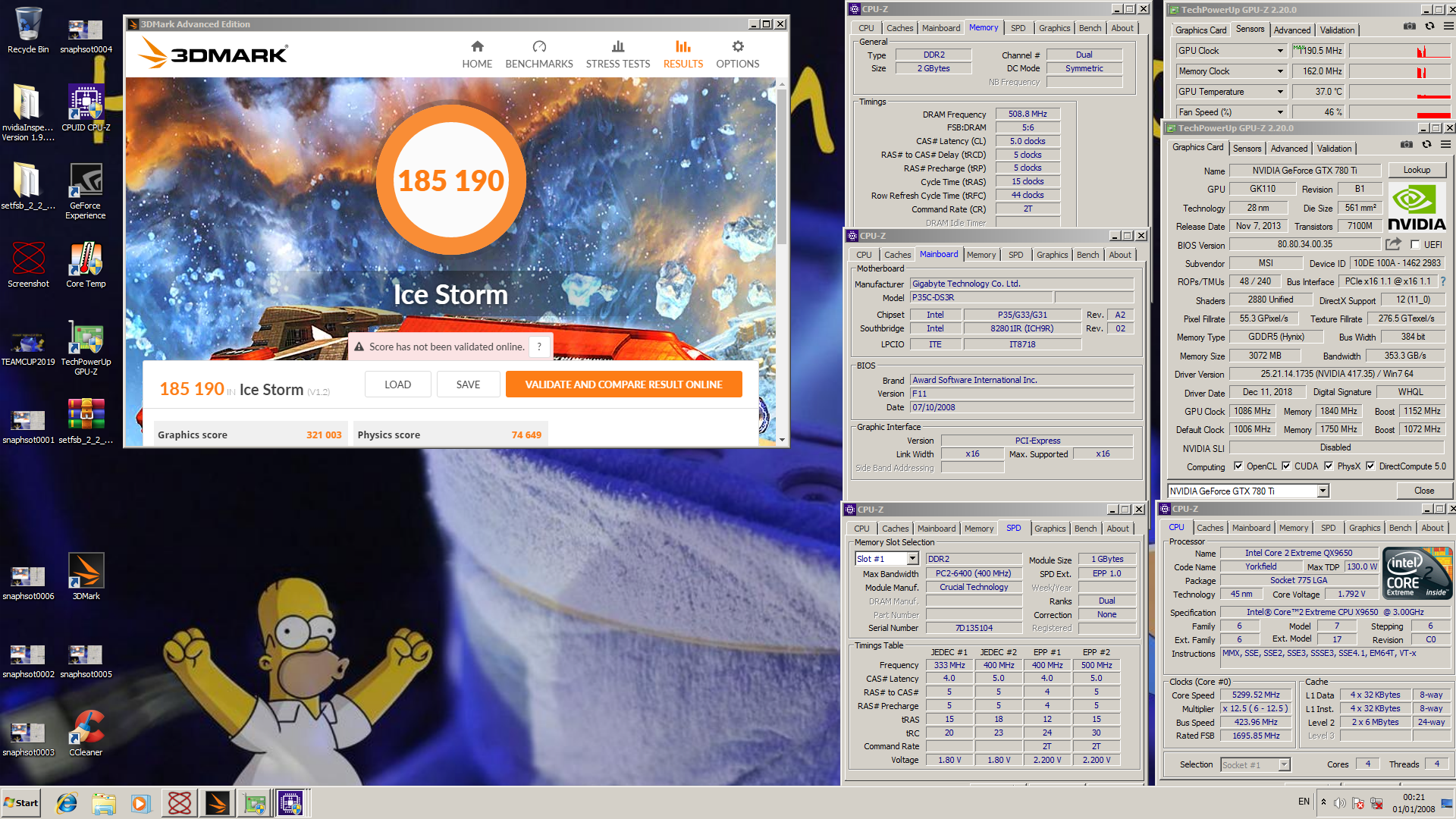The width and height of the screenshot is (1456, 819).
Task: Select the TechPowerUp GPU-Z desktop shortcut
Action: tap(86, 347)
